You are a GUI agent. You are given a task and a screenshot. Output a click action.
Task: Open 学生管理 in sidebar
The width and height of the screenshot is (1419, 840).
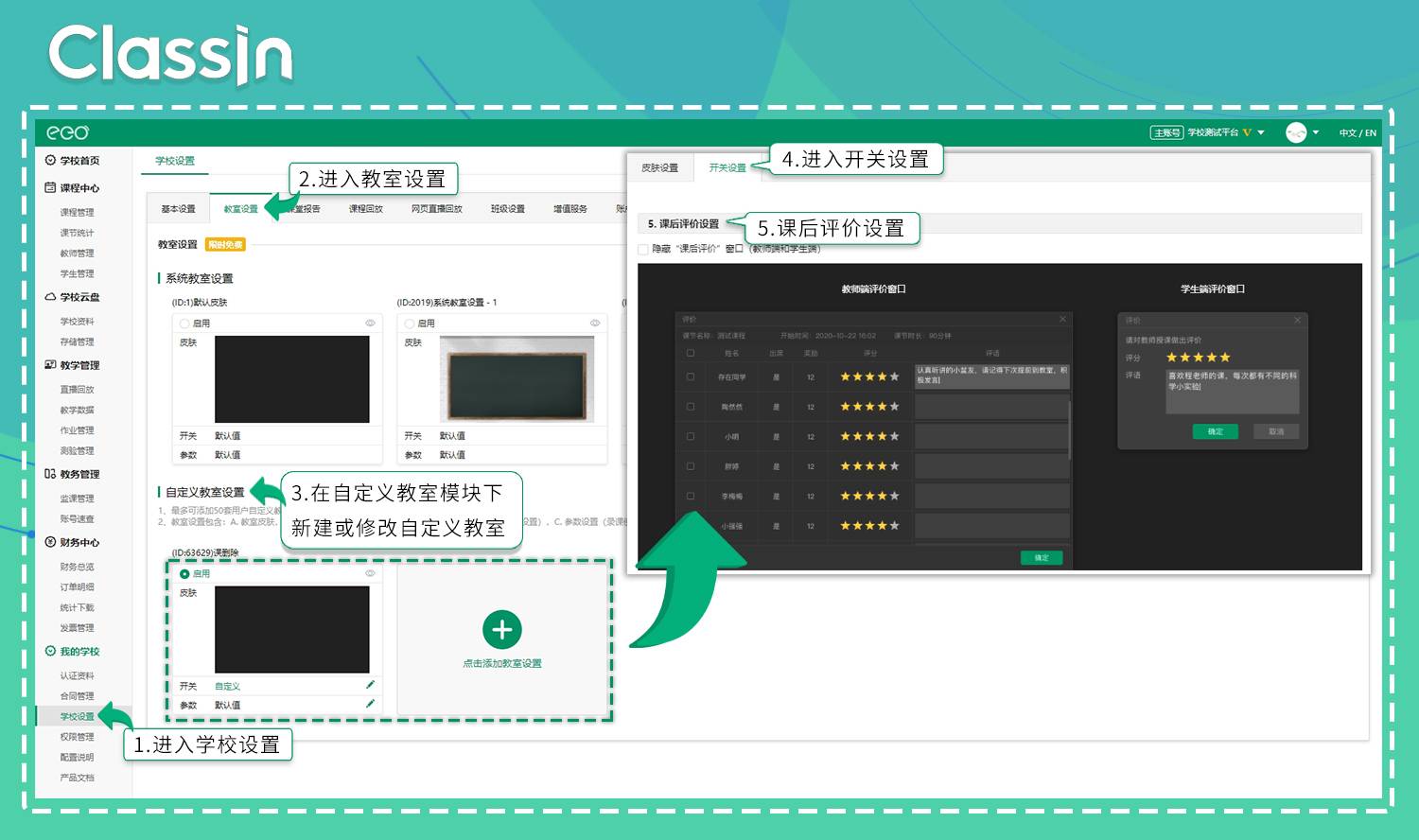click(x=78, y=273)
